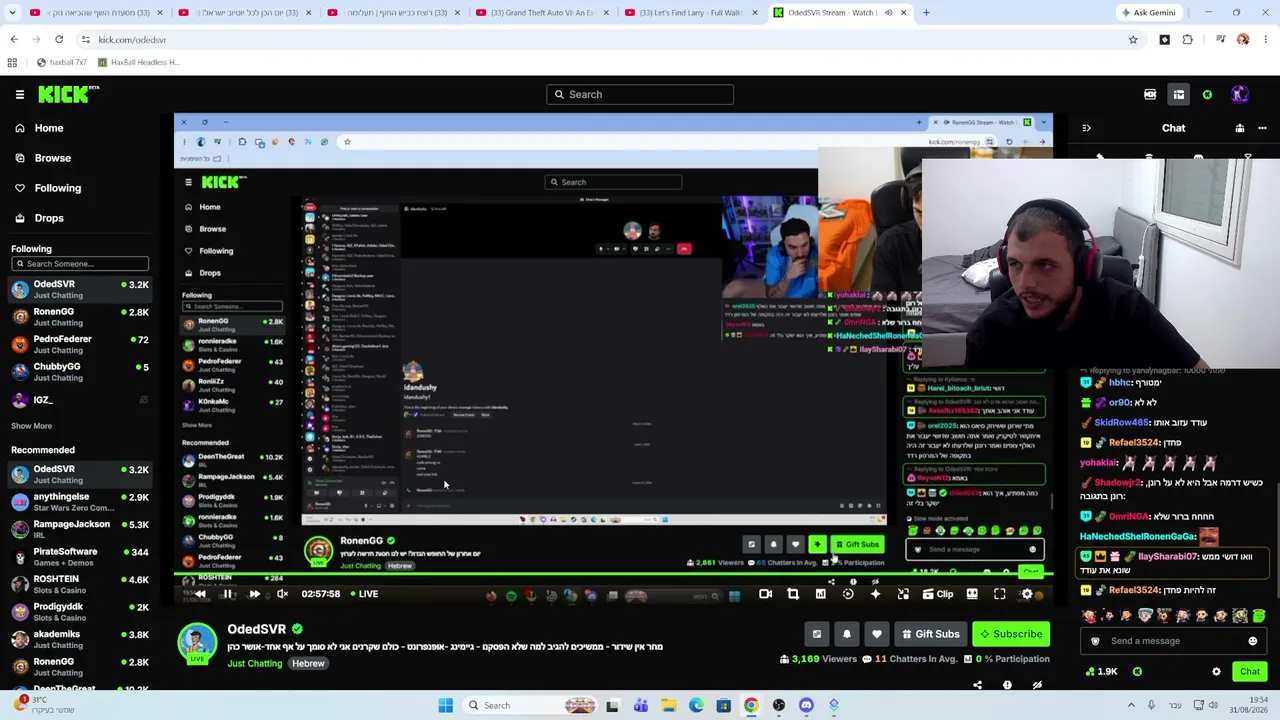Toggle the crossed-eye hide icon below stats
This screenshot has width=1280, height=720.
point(1037,685)
